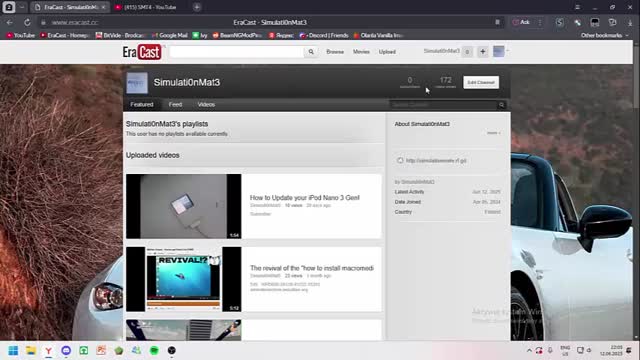Reload the page with the refresh icon
Image resolution: width=640 pixels, height=360 pixels.
click(27, 22)
